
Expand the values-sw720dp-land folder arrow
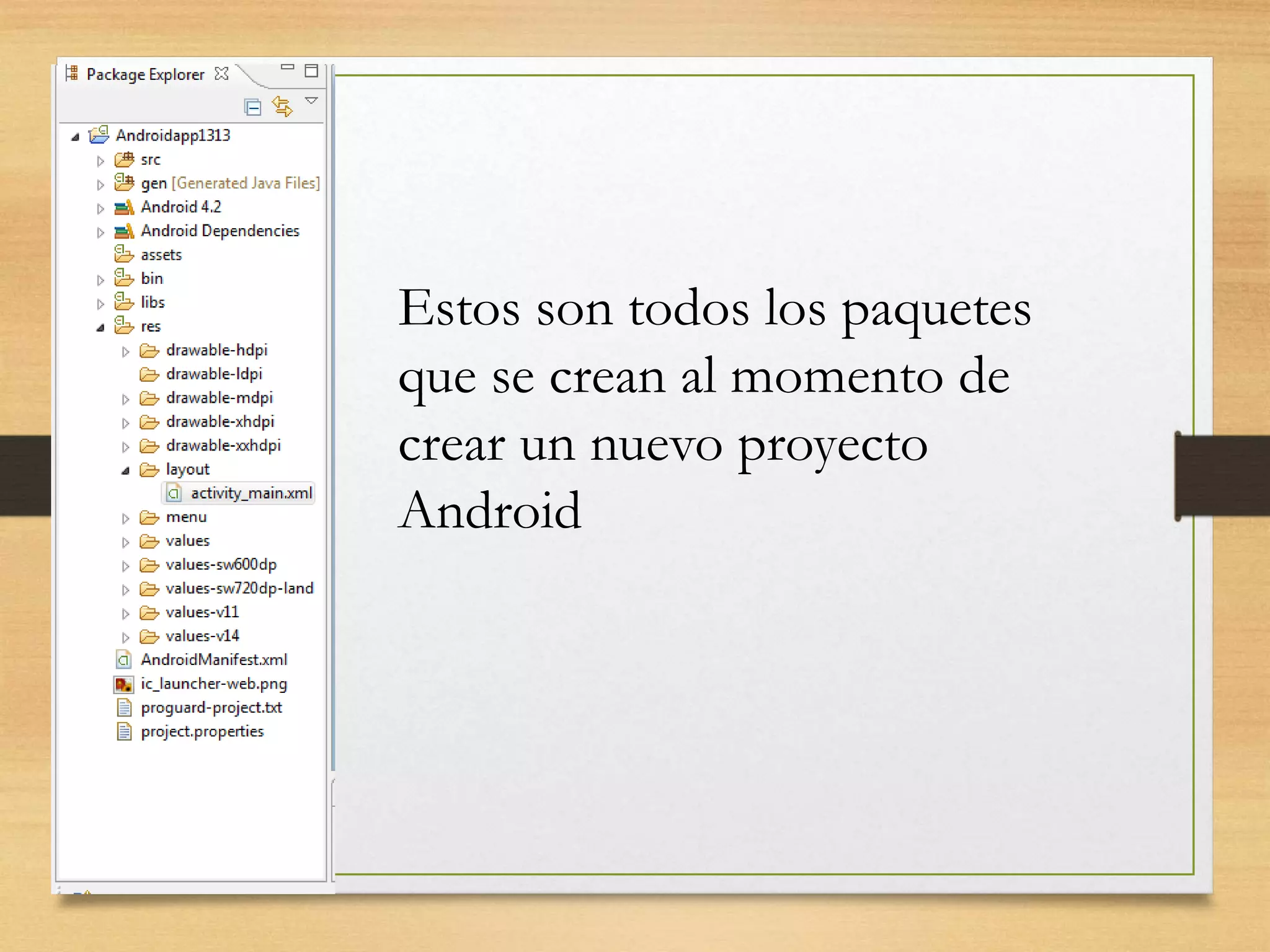click(125, 589)
